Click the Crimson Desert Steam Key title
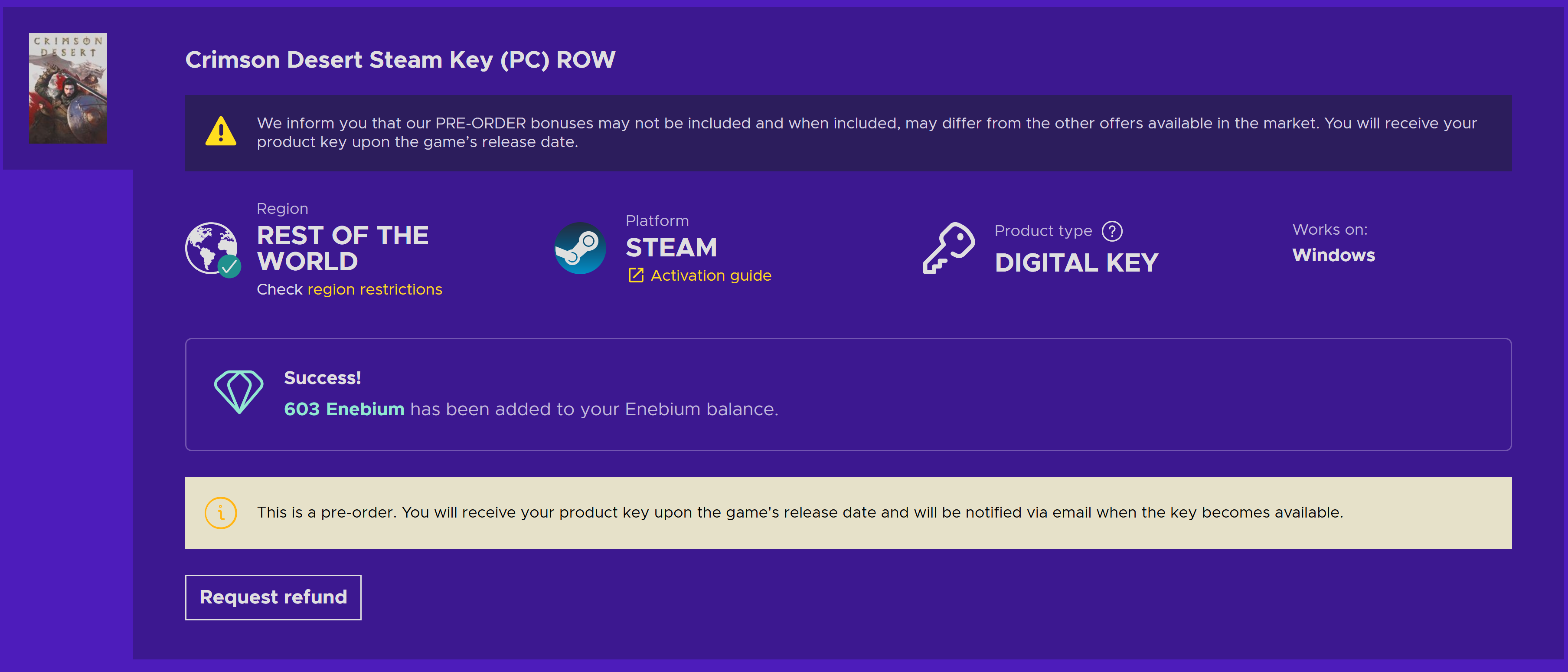Image resolution: width=1568 pixels, height=672 pixels. coord(400,60)
